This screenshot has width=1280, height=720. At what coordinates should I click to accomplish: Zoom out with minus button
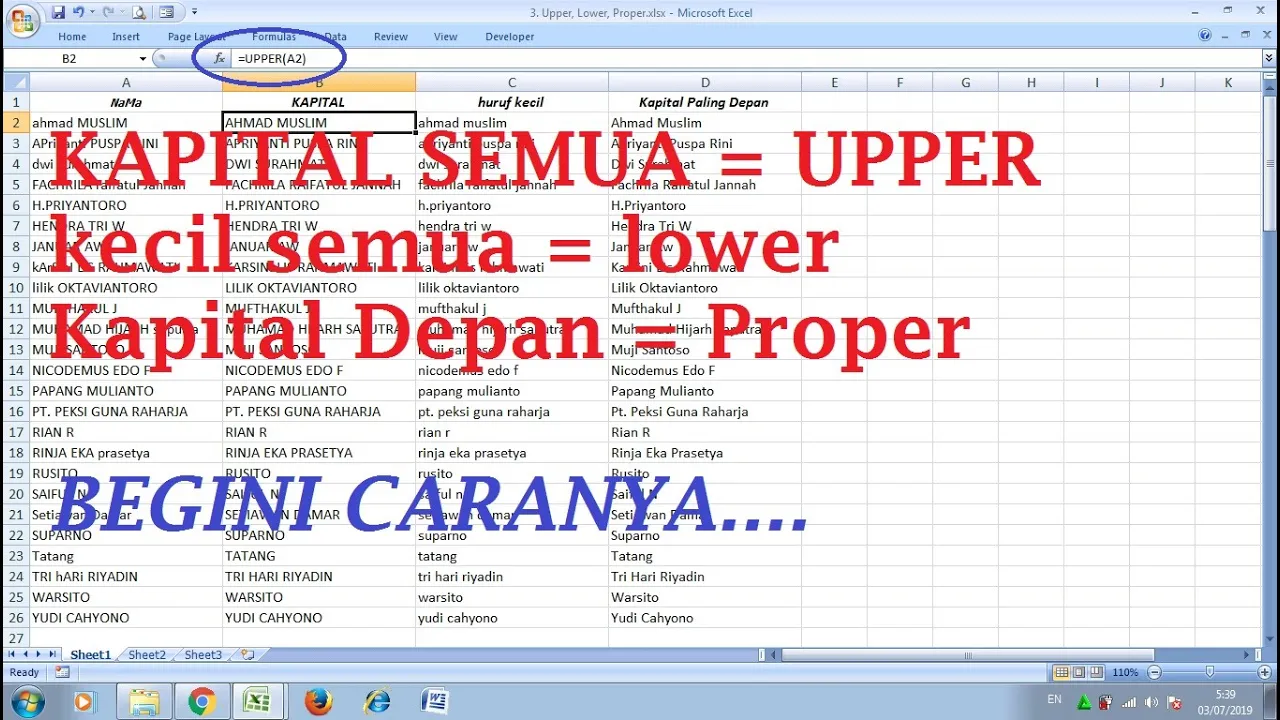pos(1154,673)
